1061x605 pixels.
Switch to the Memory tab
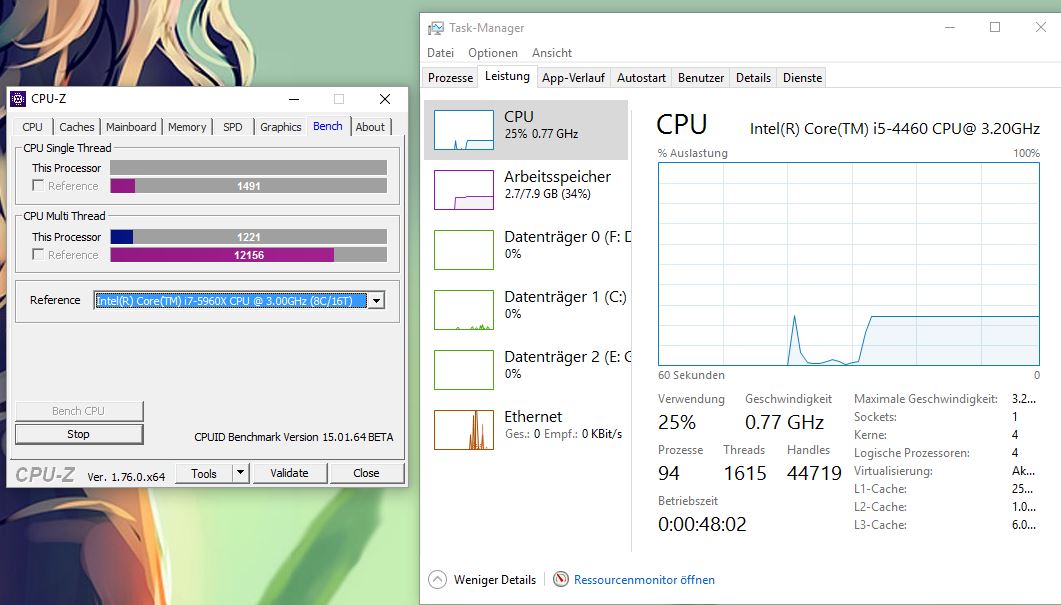(187, 127)
